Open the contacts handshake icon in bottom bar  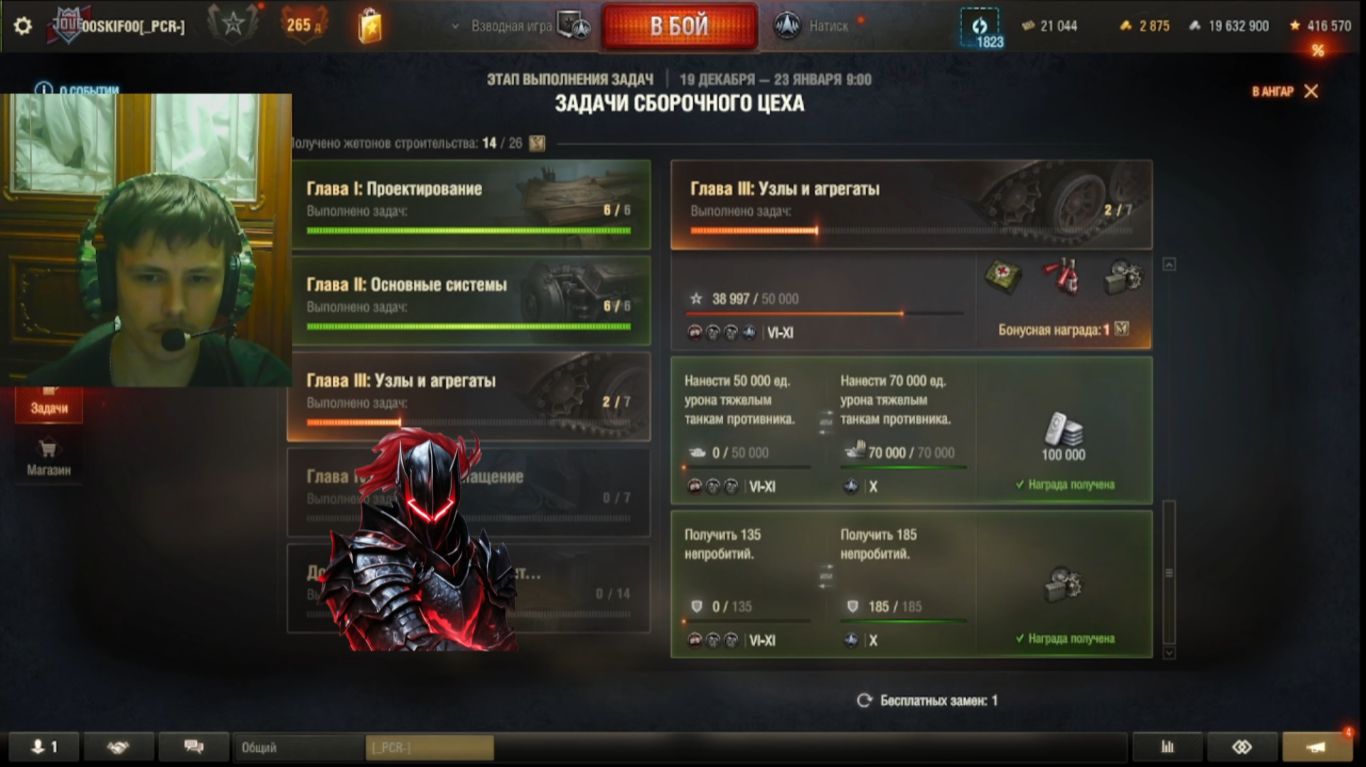click(119, 747)
